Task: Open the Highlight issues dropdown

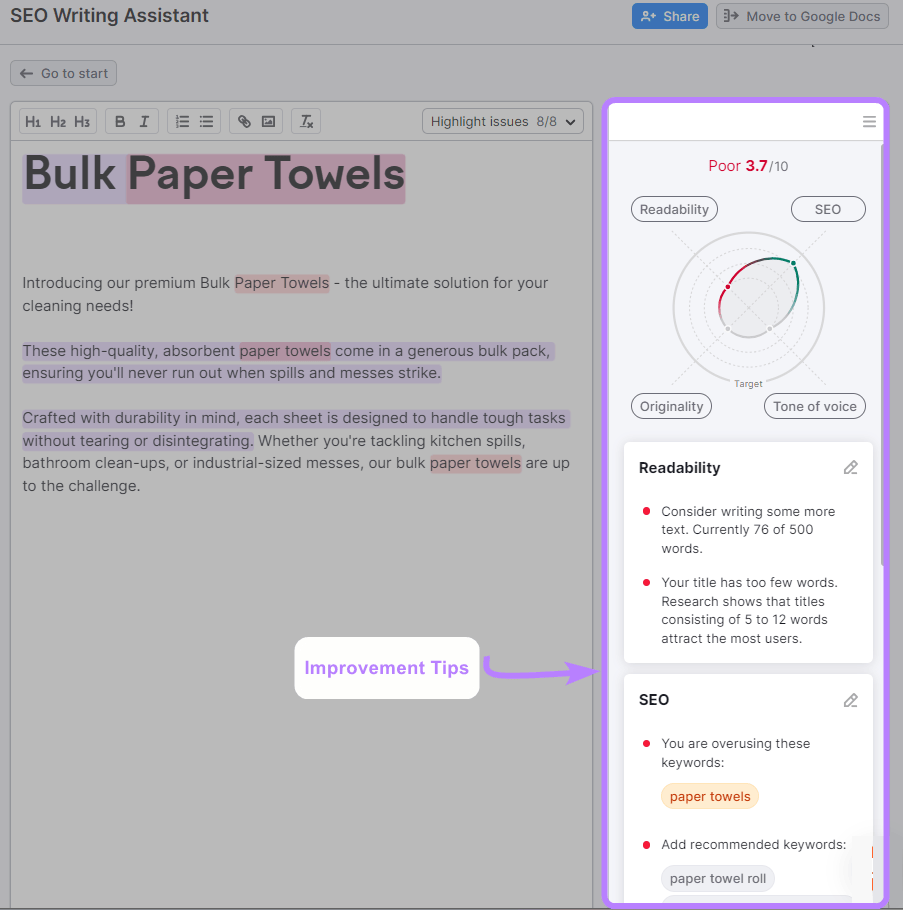Action: (x=503, y=120)
